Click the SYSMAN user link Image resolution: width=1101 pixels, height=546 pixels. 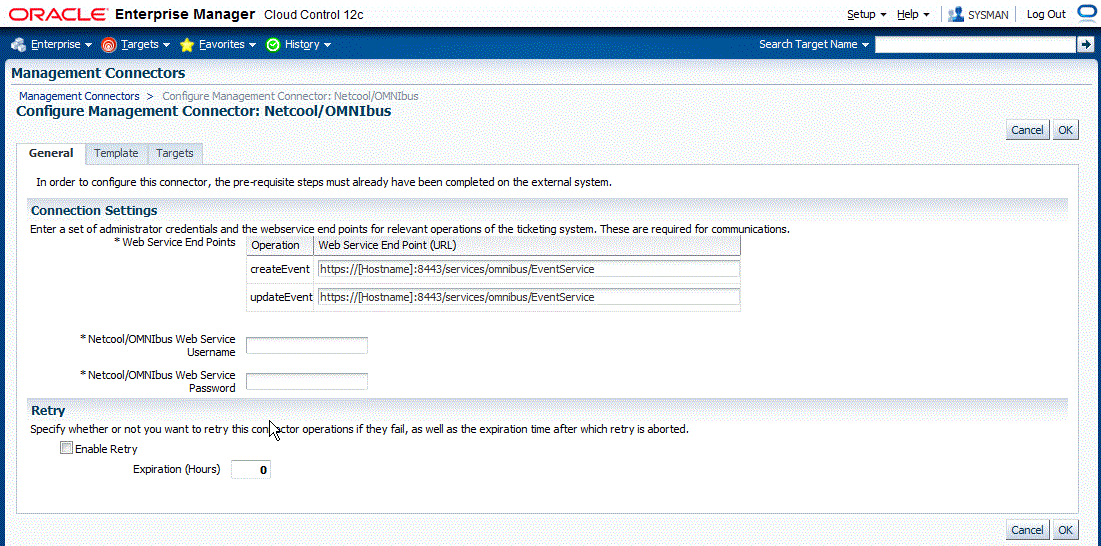pyautogui.click(x=988, y=14)
